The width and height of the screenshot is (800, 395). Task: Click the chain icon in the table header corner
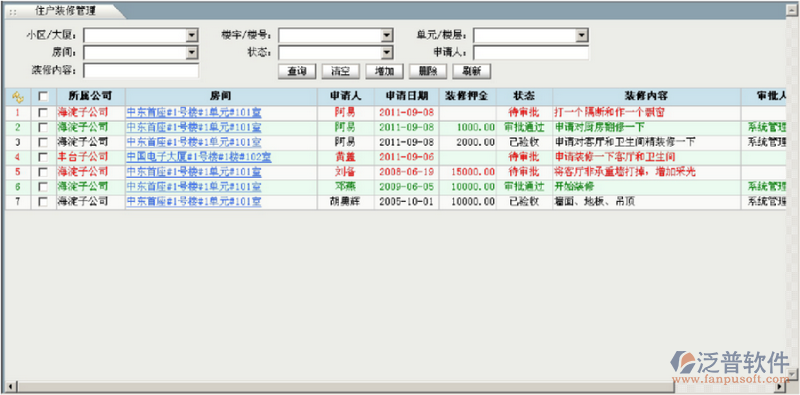pyautogui.click(x=18, y=96)
